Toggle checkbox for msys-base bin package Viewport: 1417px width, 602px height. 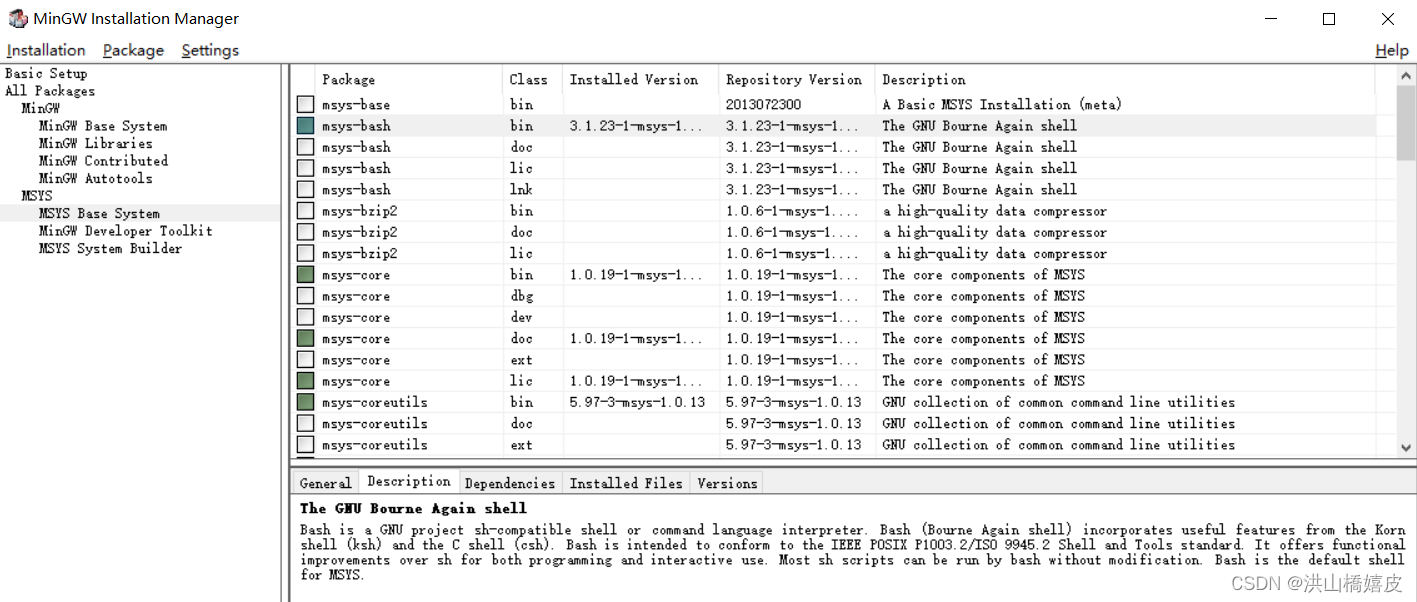pyautogui.click(x=305, y=104)
